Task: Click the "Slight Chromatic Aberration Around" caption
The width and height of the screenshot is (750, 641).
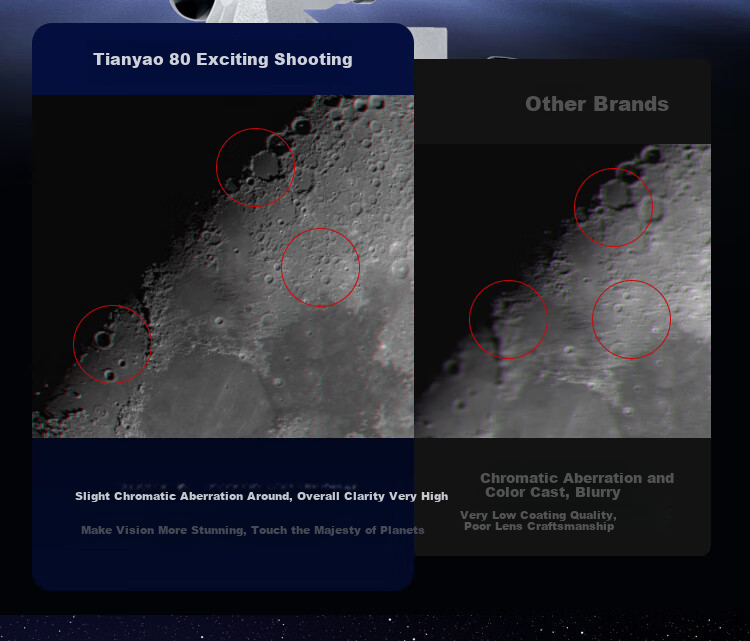Action: [x=262, y=496]
